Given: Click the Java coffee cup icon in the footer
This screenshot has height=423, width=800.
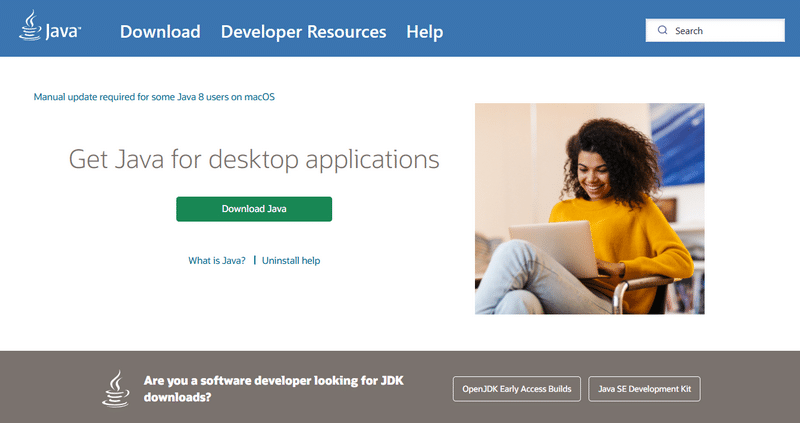Looking at the screenshot, I should (116, 388).
